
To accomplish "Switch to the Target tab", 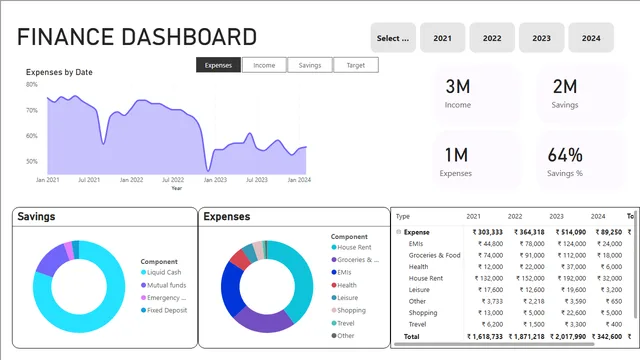I will click(x=356, y=65).
